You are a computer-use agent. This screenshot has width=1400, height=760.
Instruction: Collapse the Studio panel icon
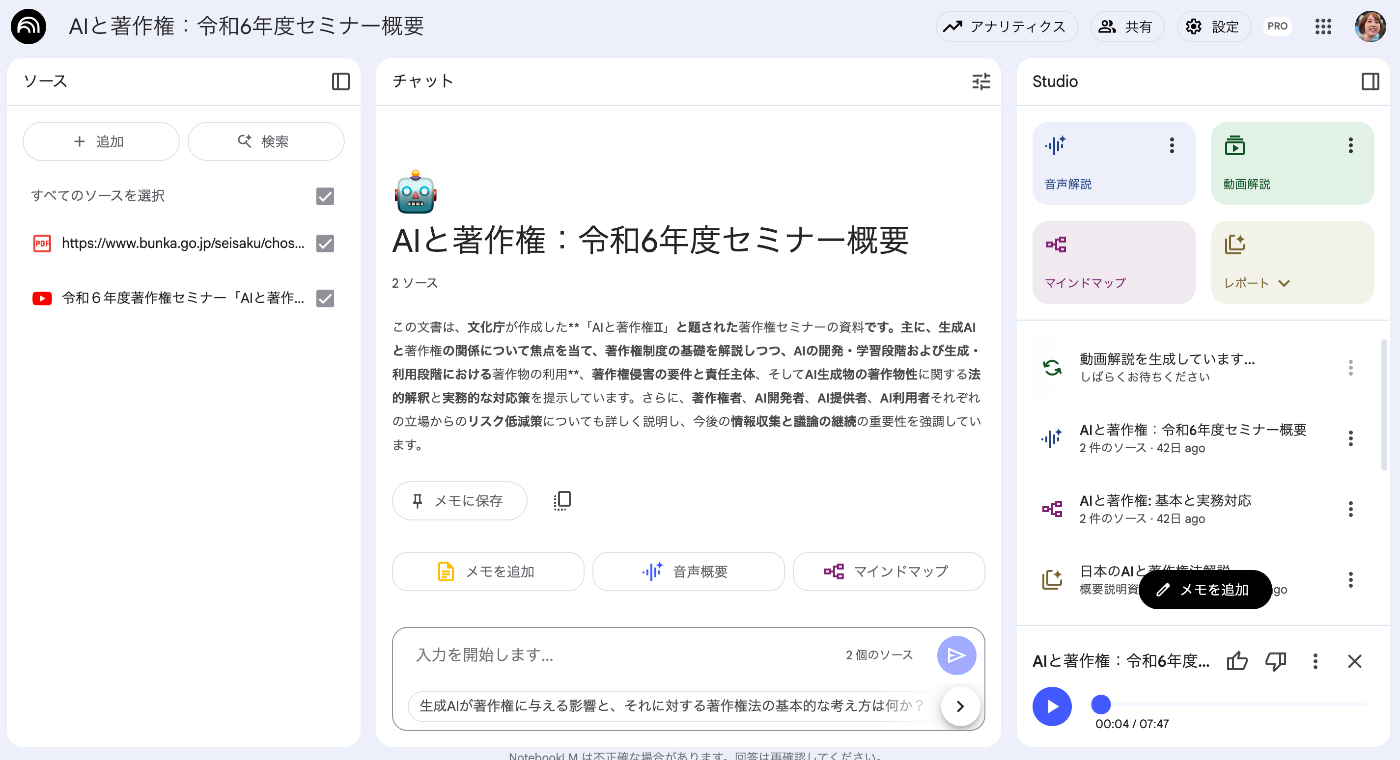1371,81
